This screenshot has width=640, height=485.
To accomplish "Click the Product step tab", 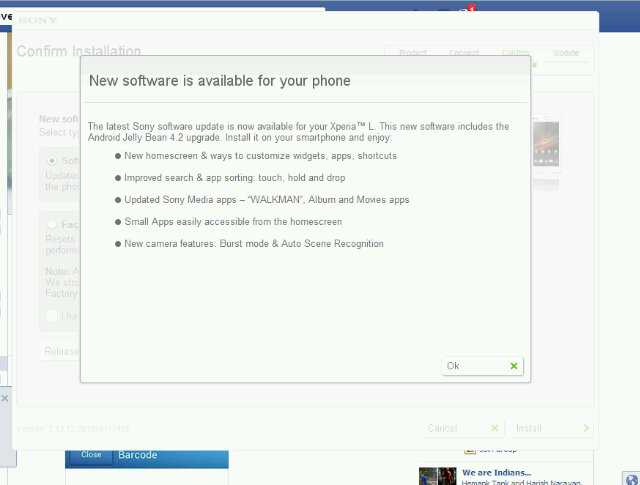I will [412, 53].
